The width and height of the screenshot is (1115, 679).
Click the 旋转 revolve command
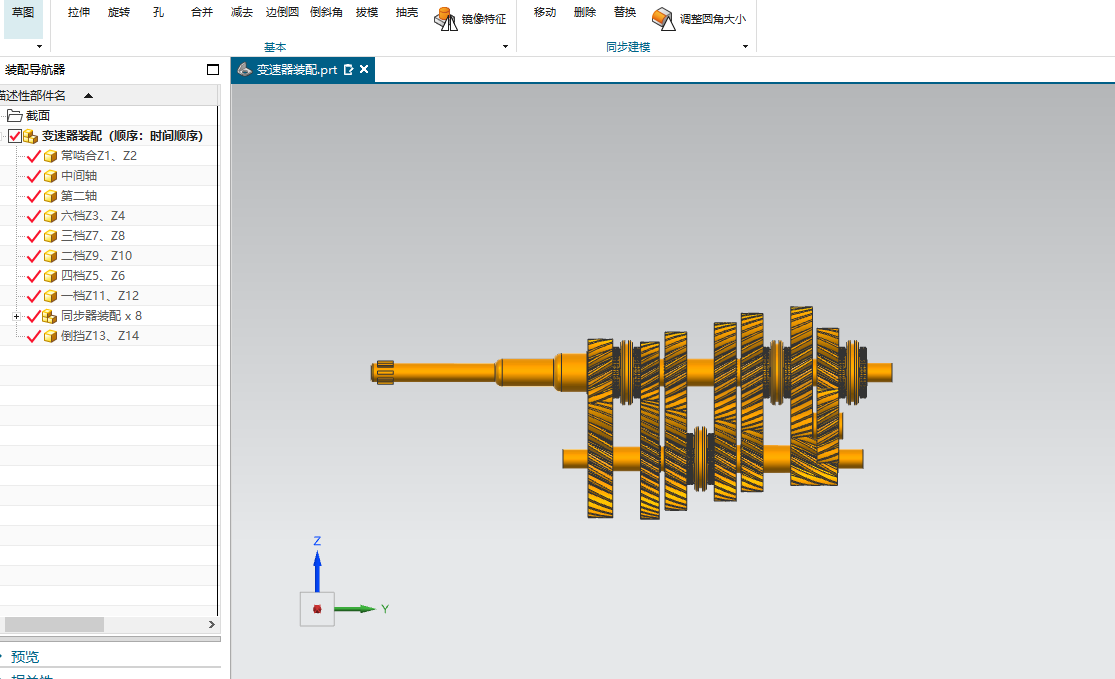(x=119, y=12)
